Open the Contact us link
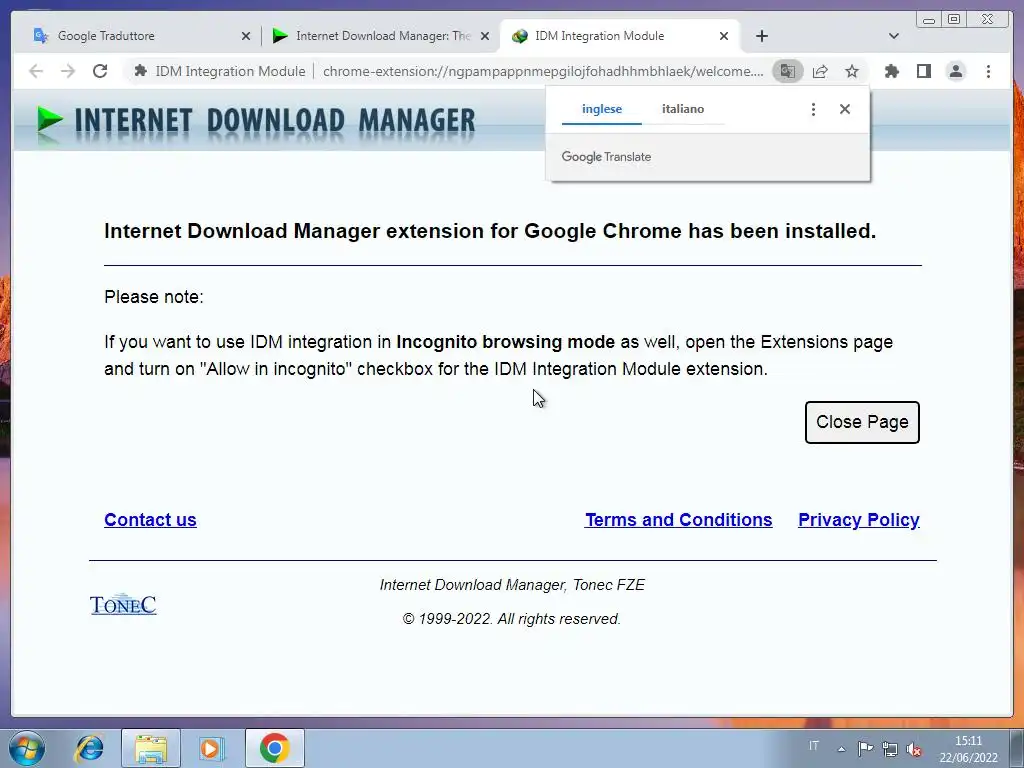Image resolution: width=1024 pixels, height=768 pixels. point(150,520)
